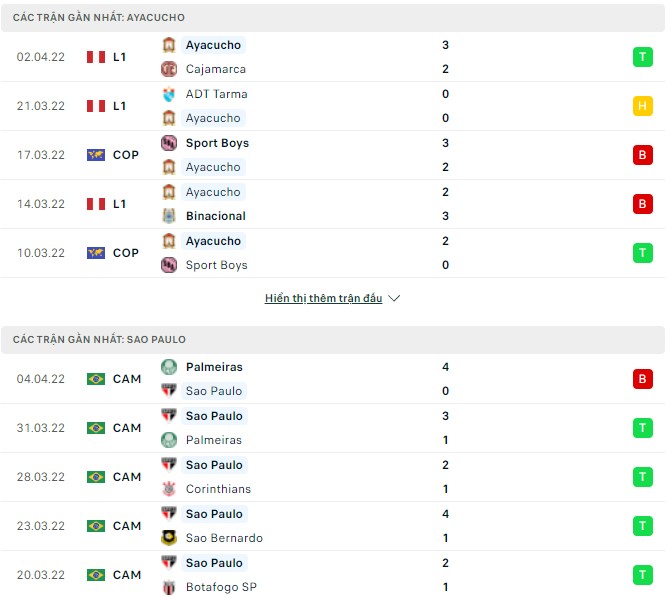Expand more matches with the chevron arrow

(394, 298)
